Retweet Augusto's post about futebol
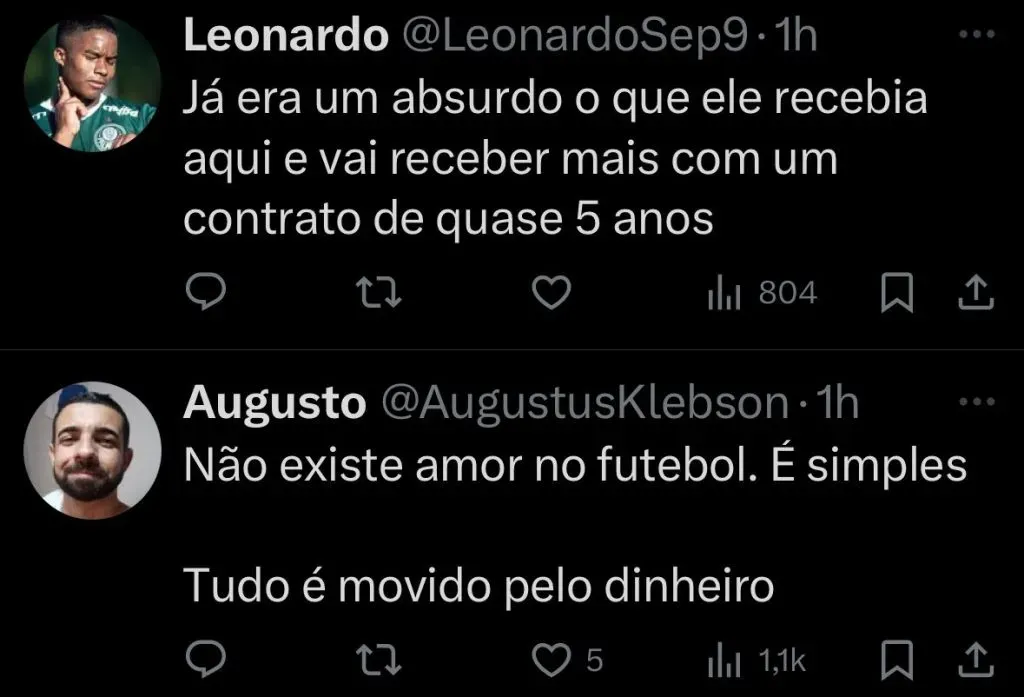This screenshot has height=697, width=1024. 381,660
